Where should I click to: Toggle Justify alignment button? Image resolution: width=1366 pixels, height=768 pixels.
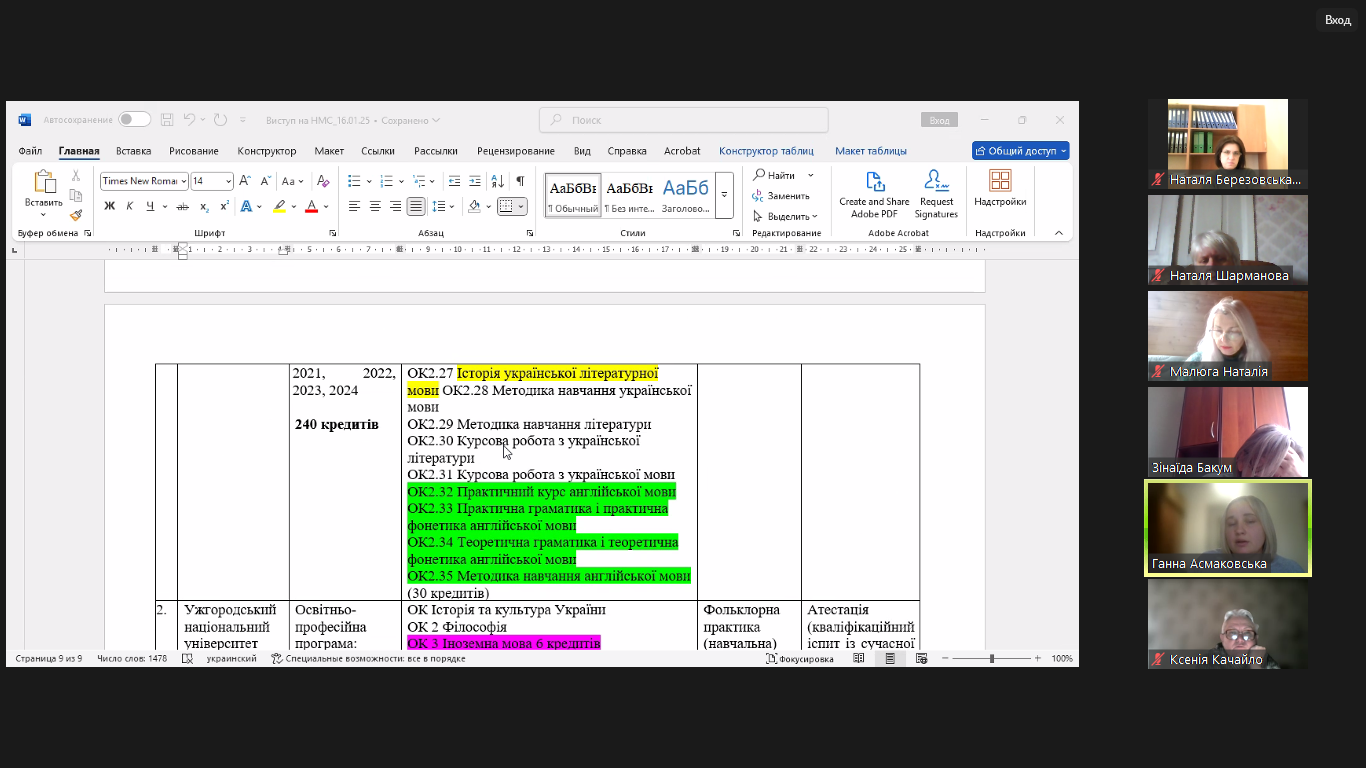point(416,206)
